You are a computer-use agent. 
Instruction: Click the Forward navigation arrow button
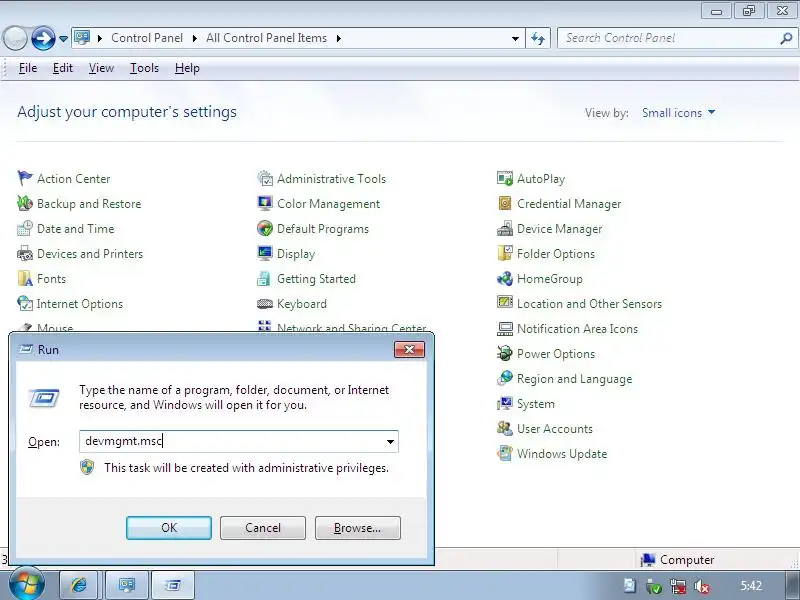pyautogui.click(x=43, y=38)
